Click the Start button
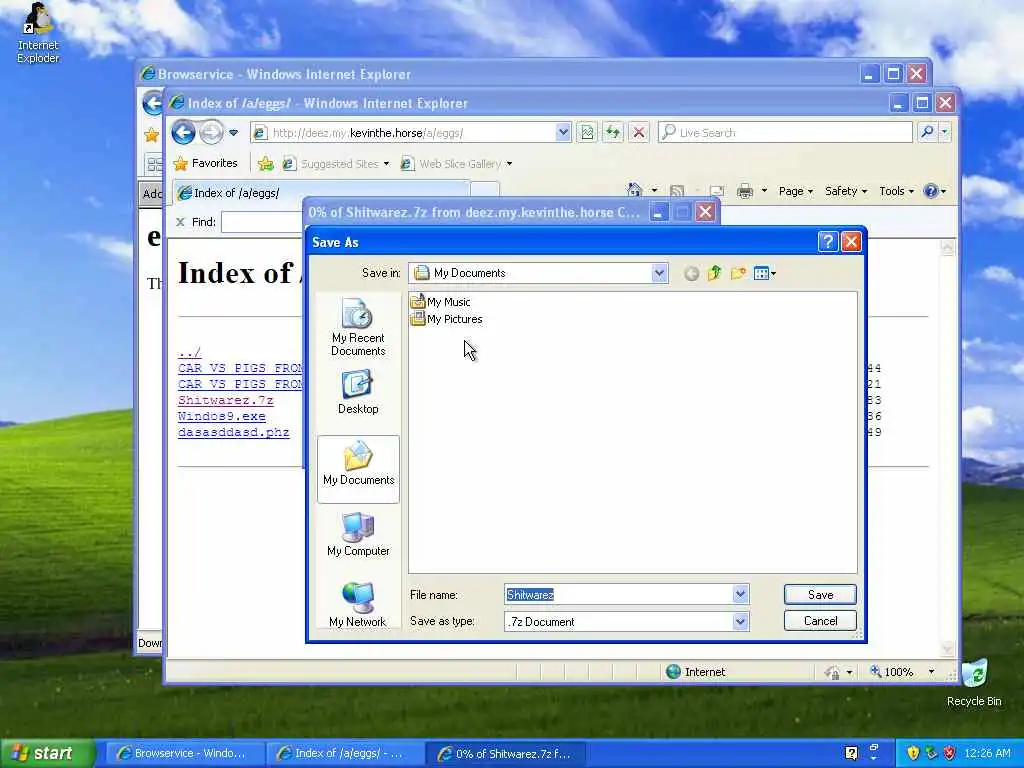Image resolution: width=1024 pixels, height=768 pixels. click(x=46, y=753)
